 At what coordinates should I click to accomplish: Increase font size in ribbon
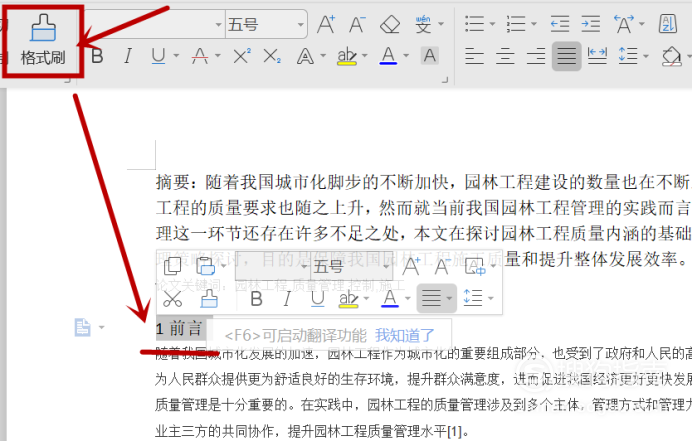click(326, 24)
